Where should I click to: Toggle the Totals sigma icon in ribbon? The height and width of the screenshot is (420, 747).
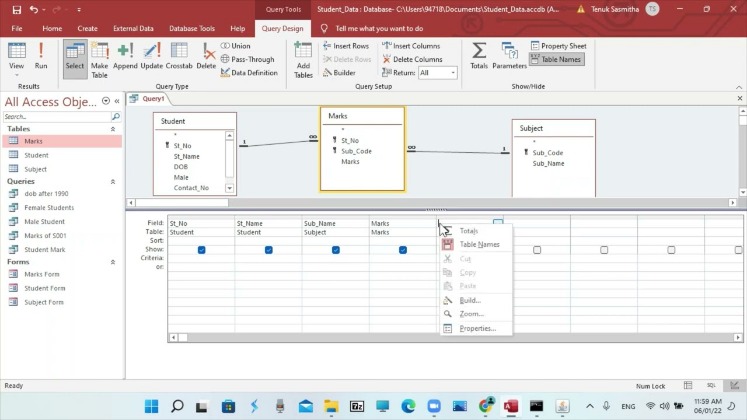coord(479,55)
